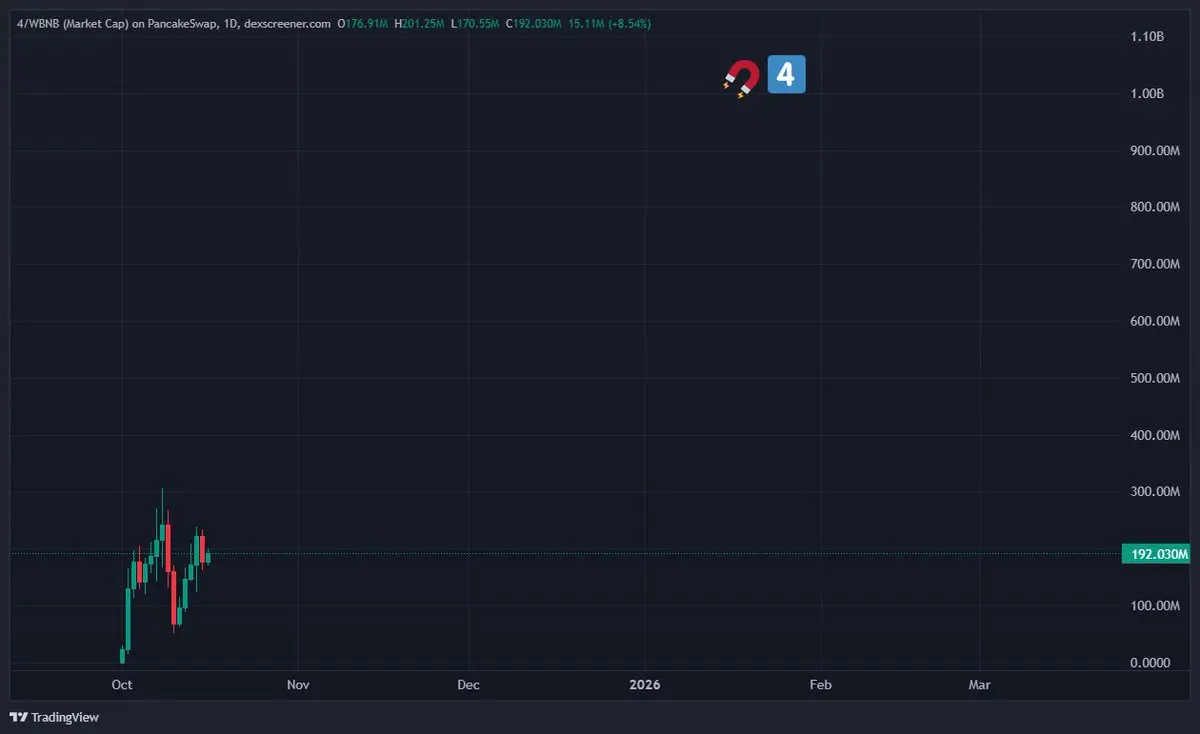Click the Feb label on time axis
This screenshot has height=734, width=1200.
coord(820,685)
